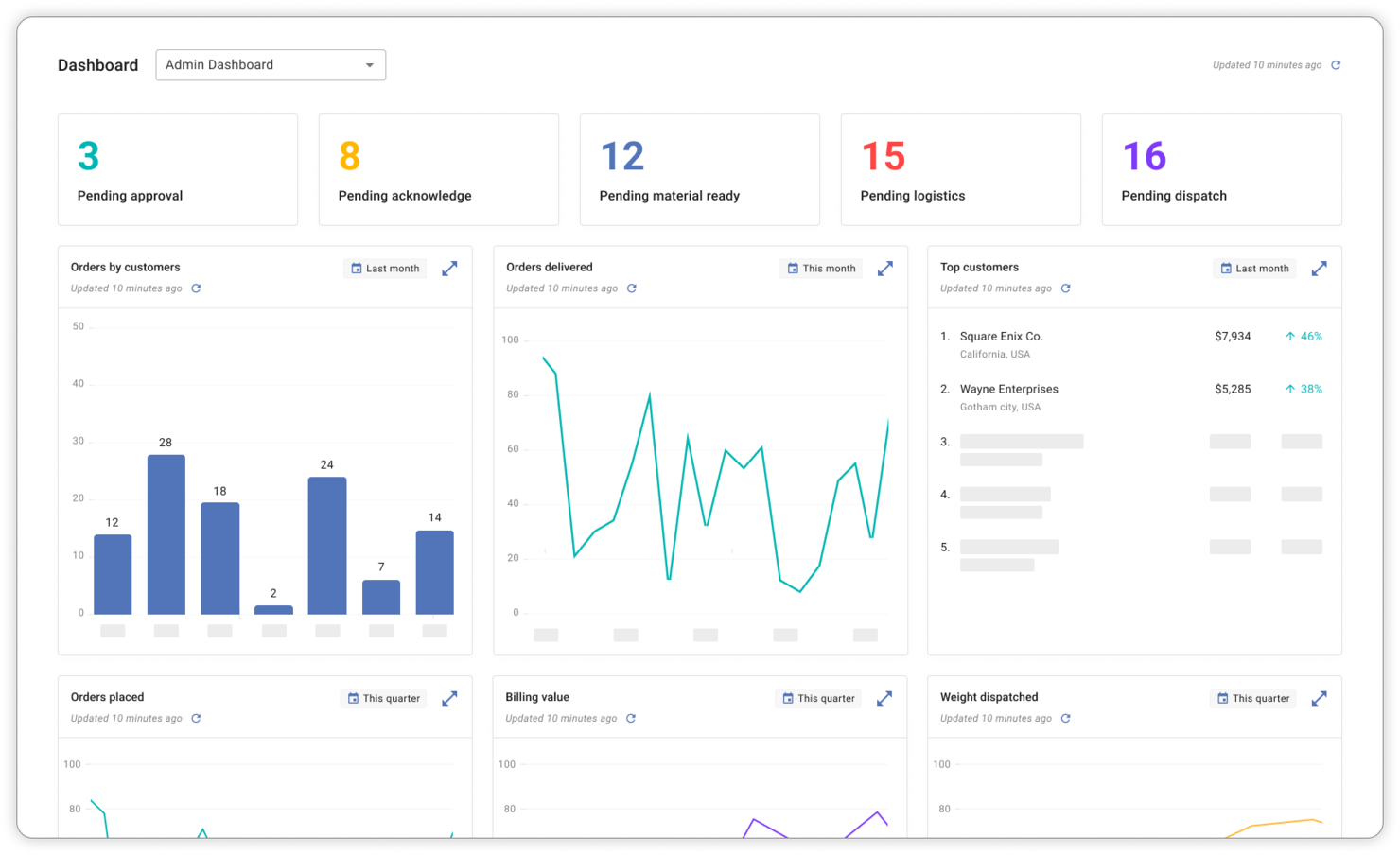The image size is (1400, 855).
Task: Click the Billing value card title
Action: coord(537,698)
